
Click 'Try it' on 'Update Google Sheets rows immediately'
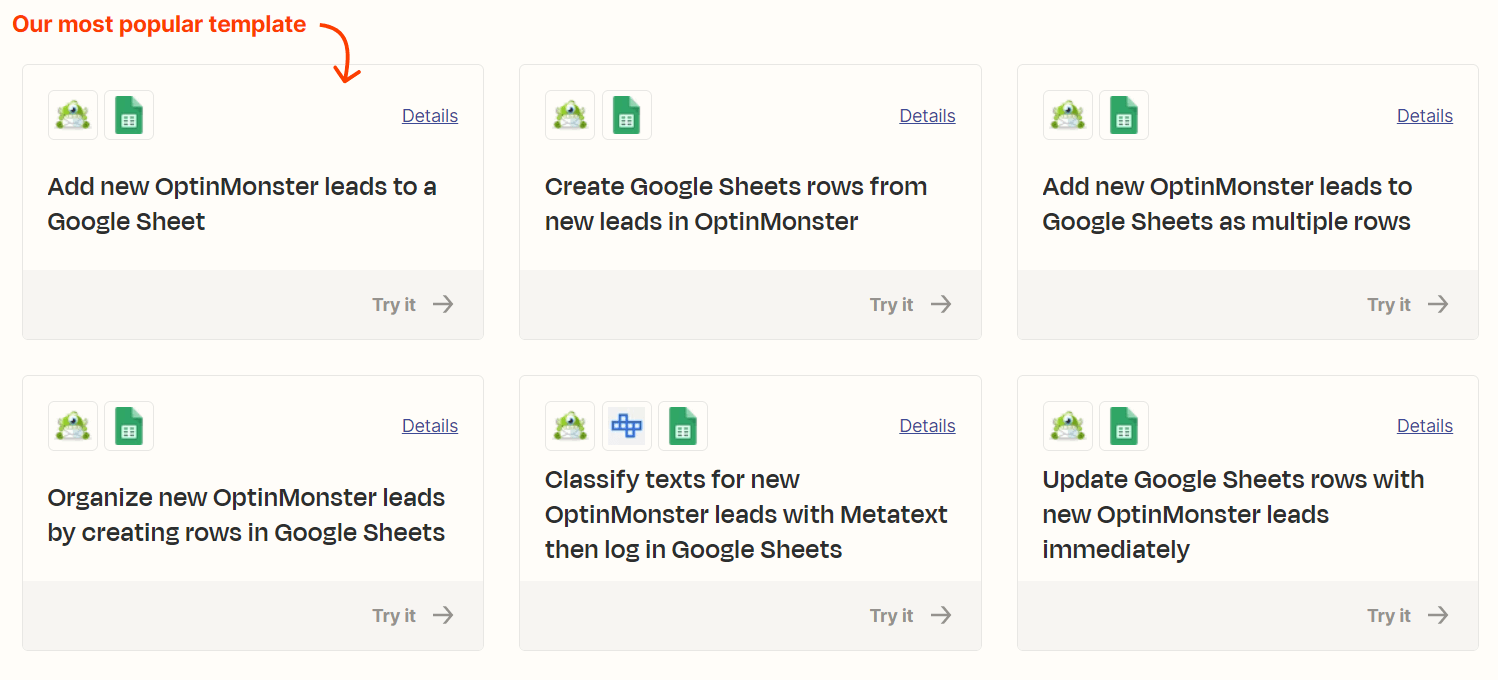coord(1389,615)
